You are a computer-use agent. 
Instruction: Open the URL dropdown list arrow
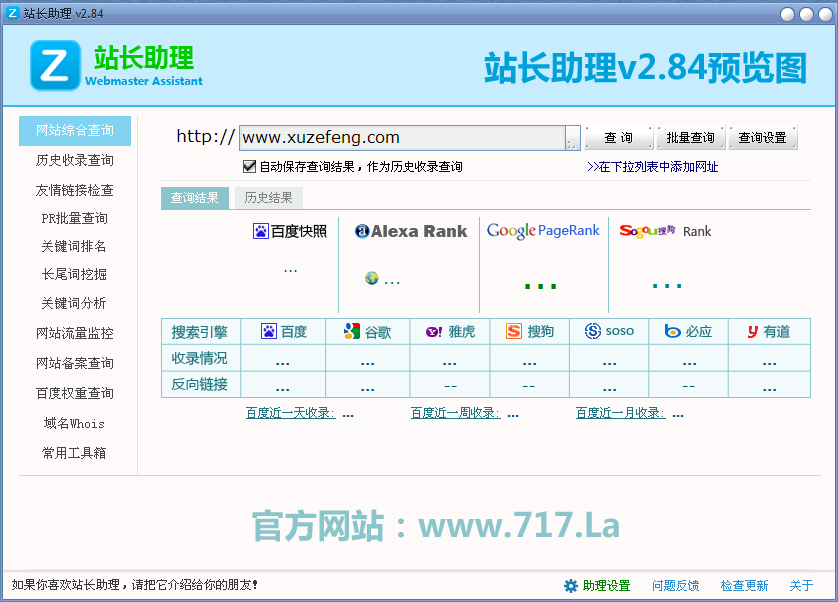[572, 138]
